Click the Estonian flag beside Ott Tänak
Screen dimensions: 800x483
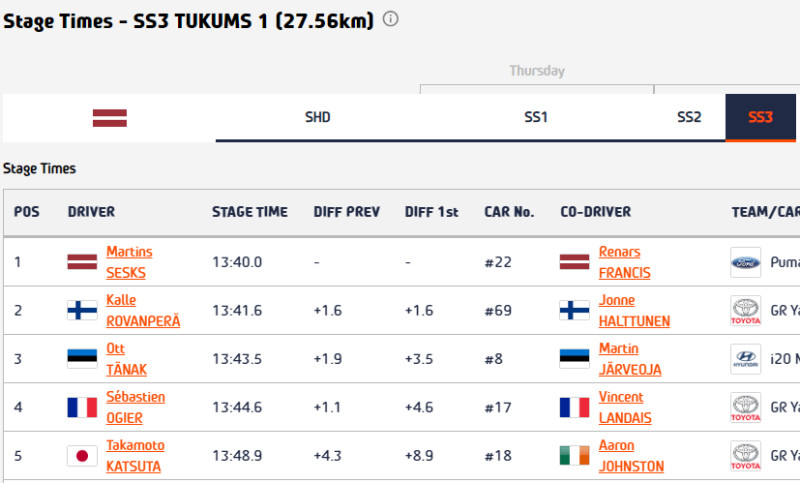coord(82,359)
